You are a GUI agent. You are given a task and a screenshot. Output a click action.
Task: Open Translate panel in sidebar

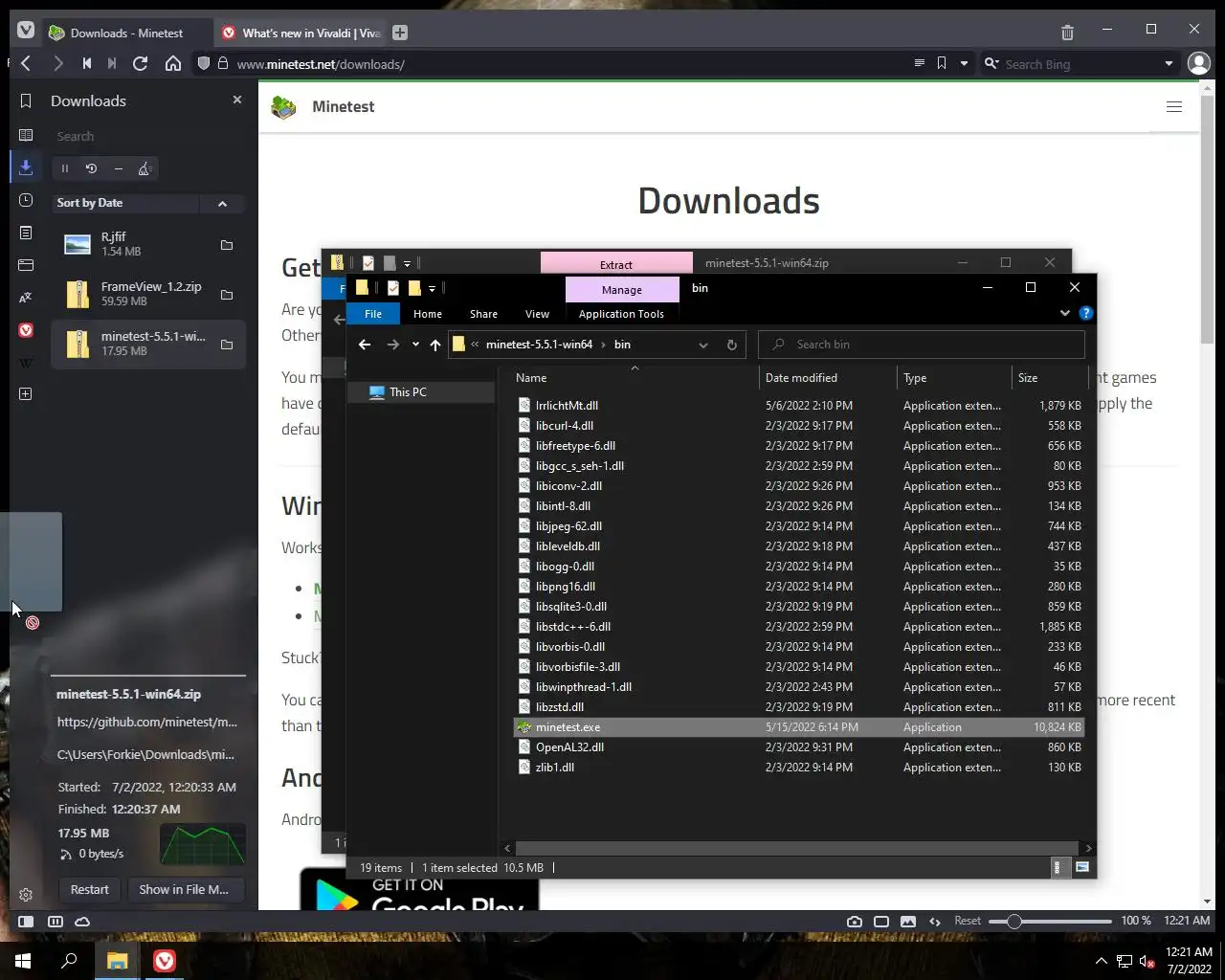[26, 298]
